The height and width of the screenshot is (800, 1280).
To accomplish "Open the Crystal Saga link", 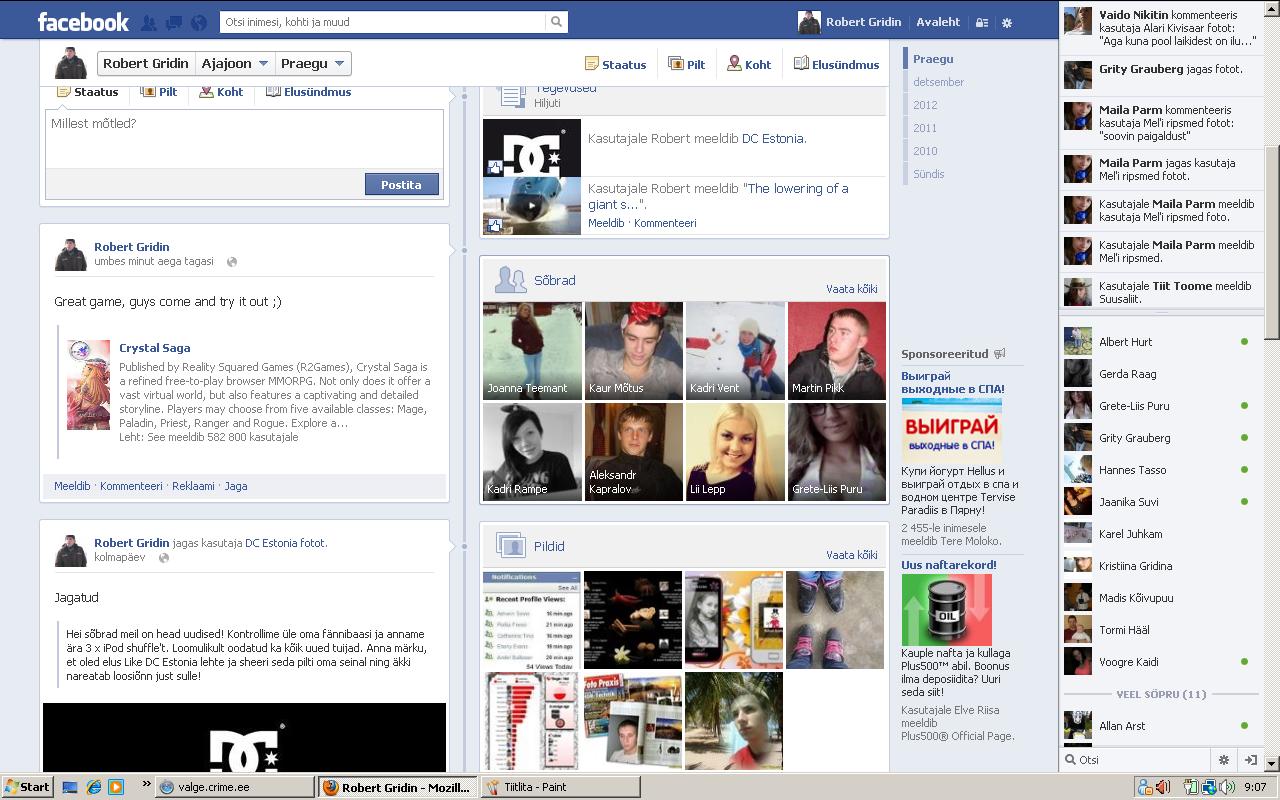I will coord(154,348).
